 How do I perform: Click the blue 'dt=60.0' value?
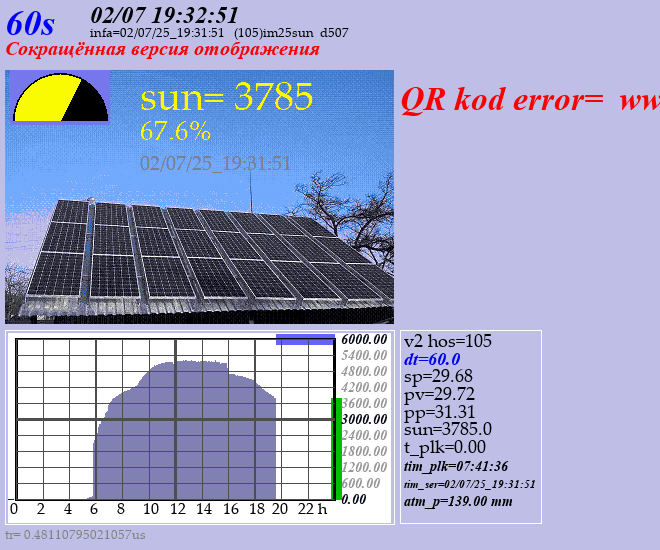(432, 359)
